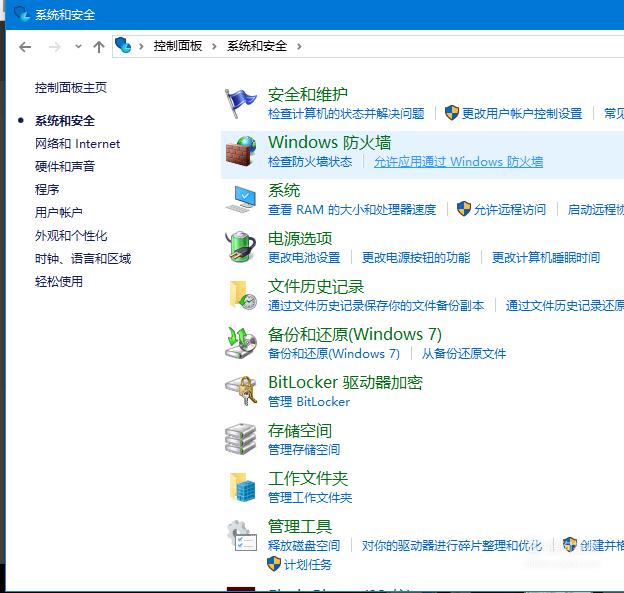Image resolution: width=624 pixels, height=593 pixels.
Task: Open BitLocker 驱动器加密 heading
Action: [x=345, y=382]
